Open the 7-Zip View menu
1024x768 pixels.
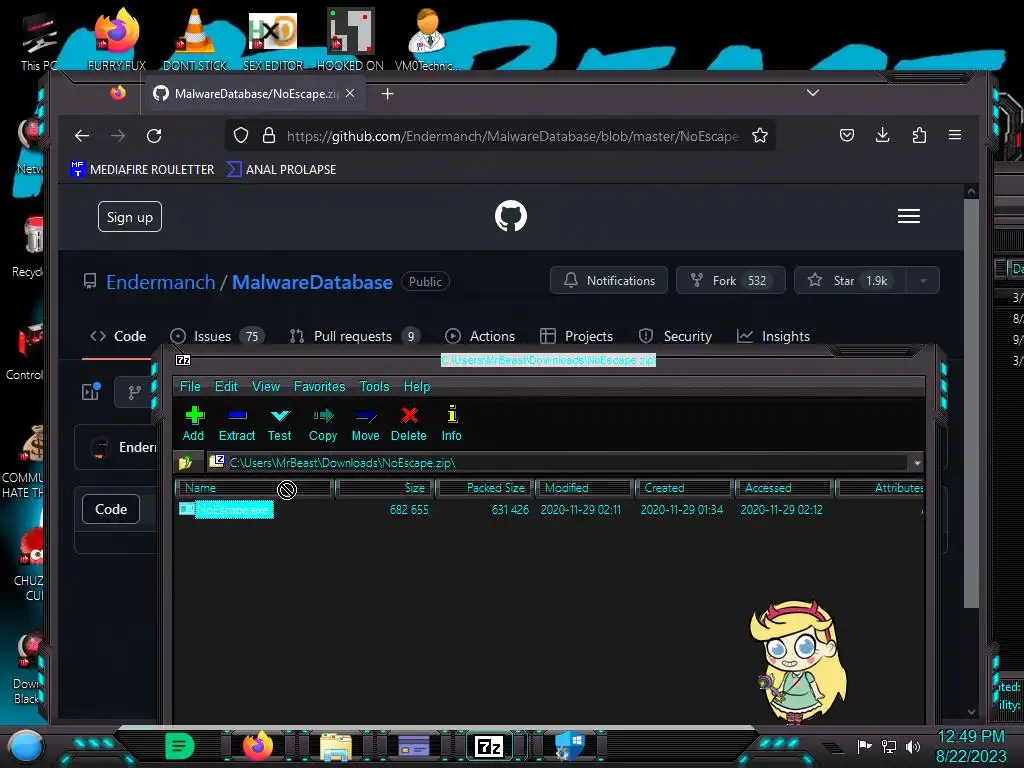point(266,386)
